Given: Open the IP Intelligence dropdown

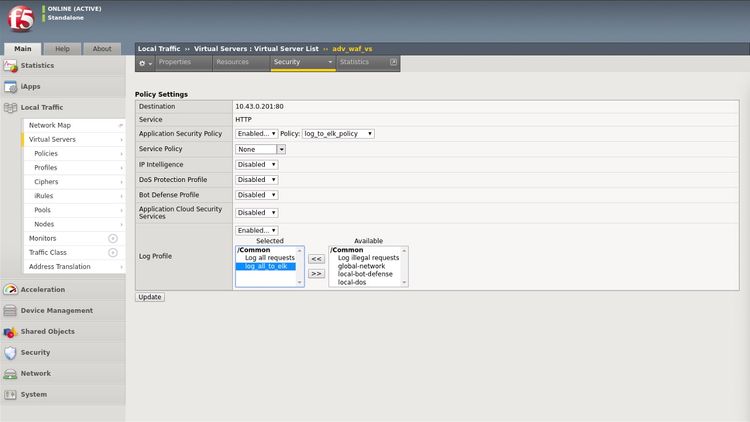Looking at the screenshot, I should point(257,164).
